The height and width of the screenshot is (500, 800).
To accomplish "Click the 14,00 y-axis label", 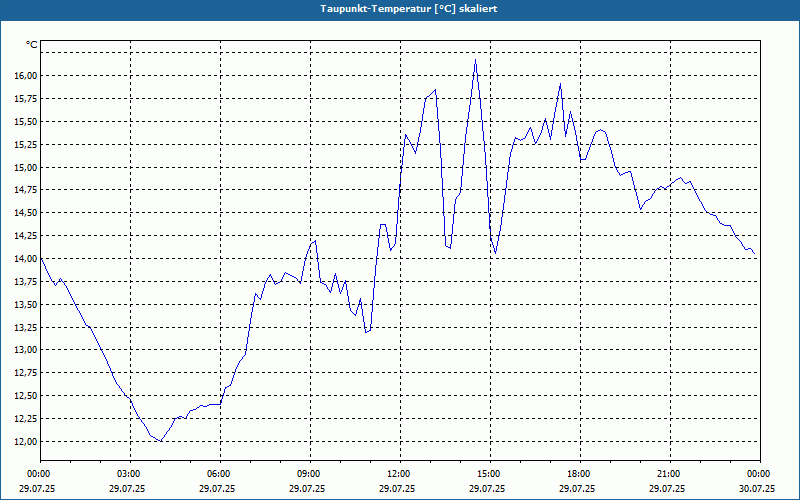I will coord(25,259).
